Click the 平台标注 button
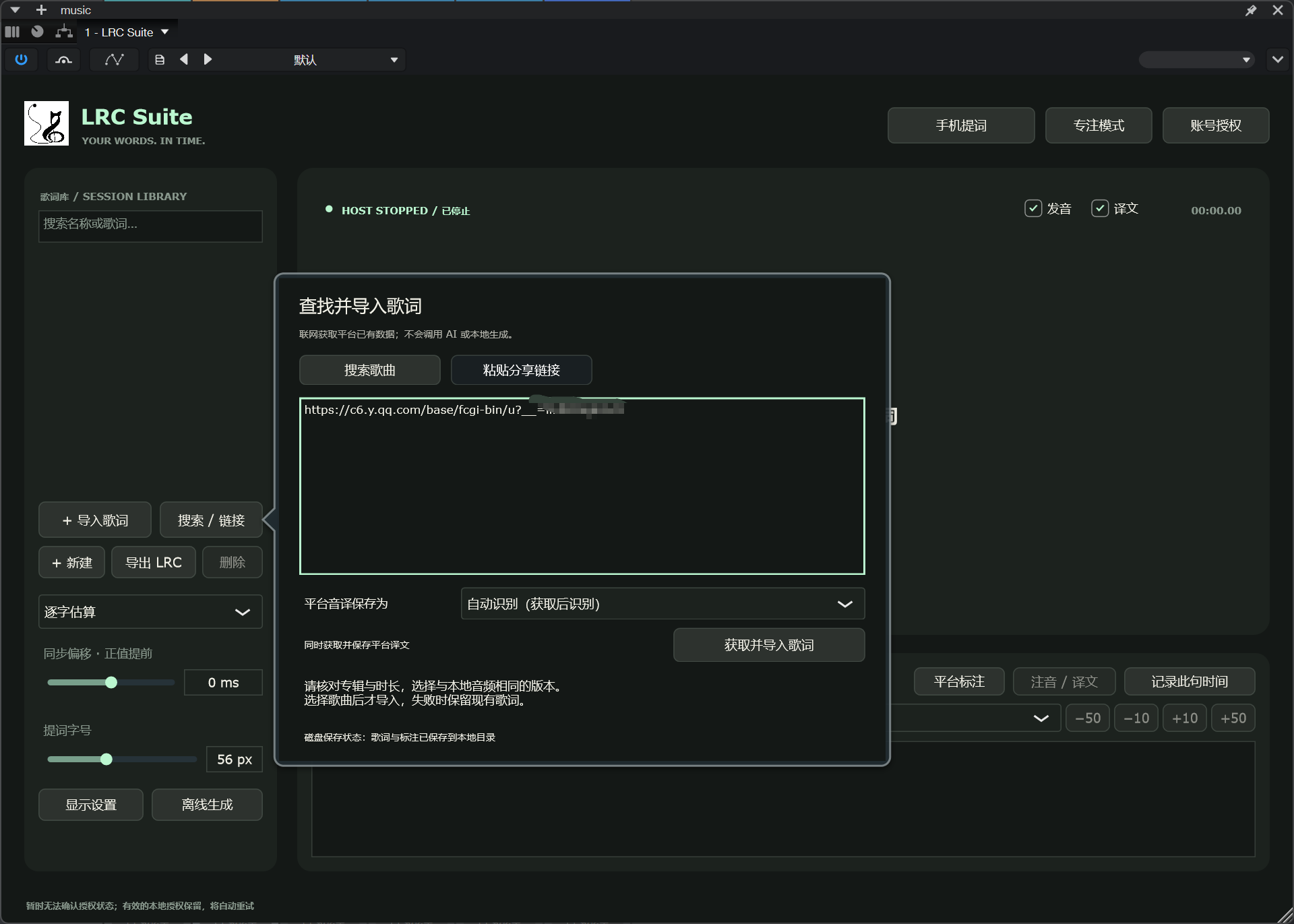The image size is (1294, 924). 959,681
